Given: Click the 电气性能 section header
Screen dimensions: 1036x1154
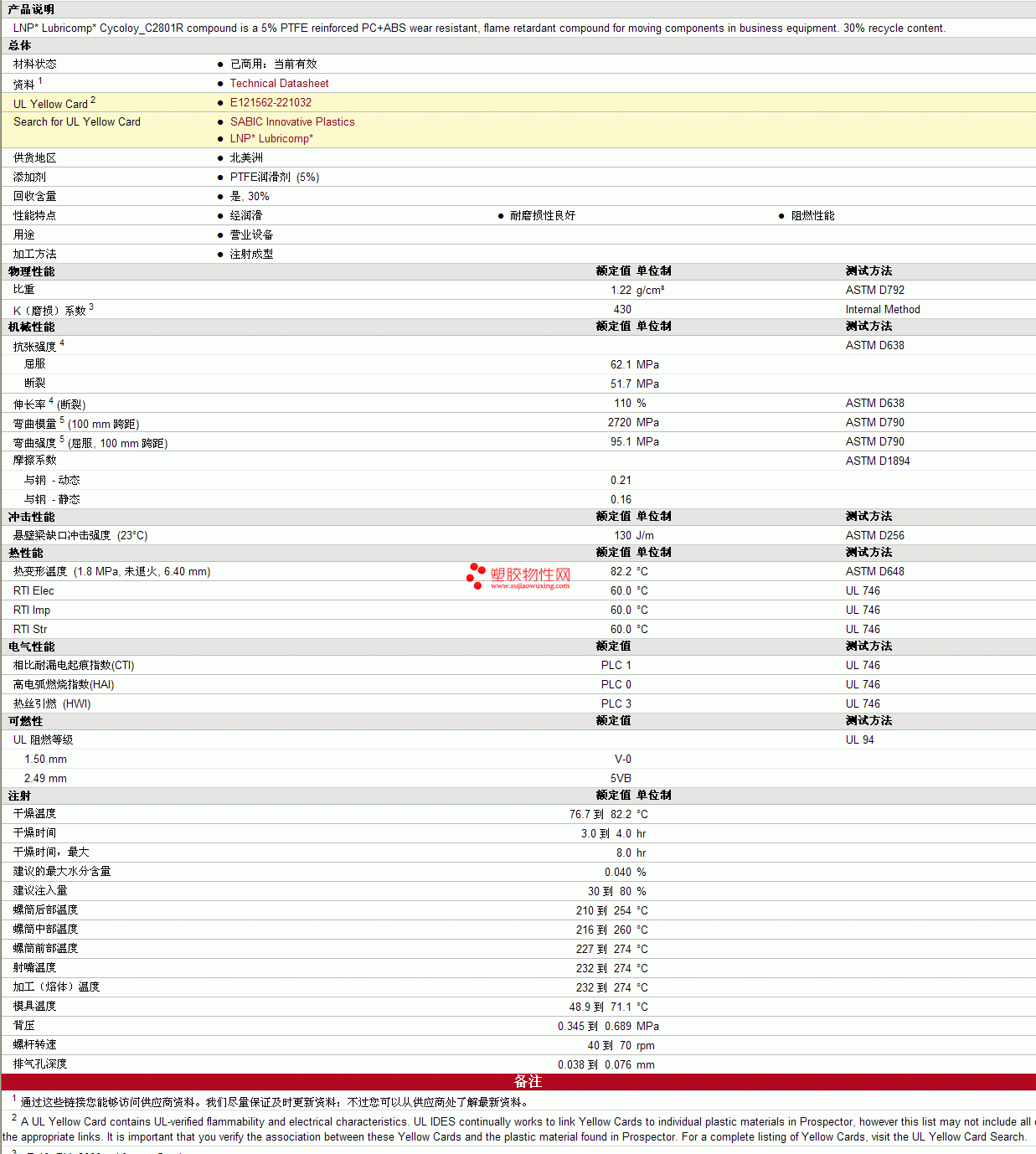Looking at the screenshot, I should point(32,647).
